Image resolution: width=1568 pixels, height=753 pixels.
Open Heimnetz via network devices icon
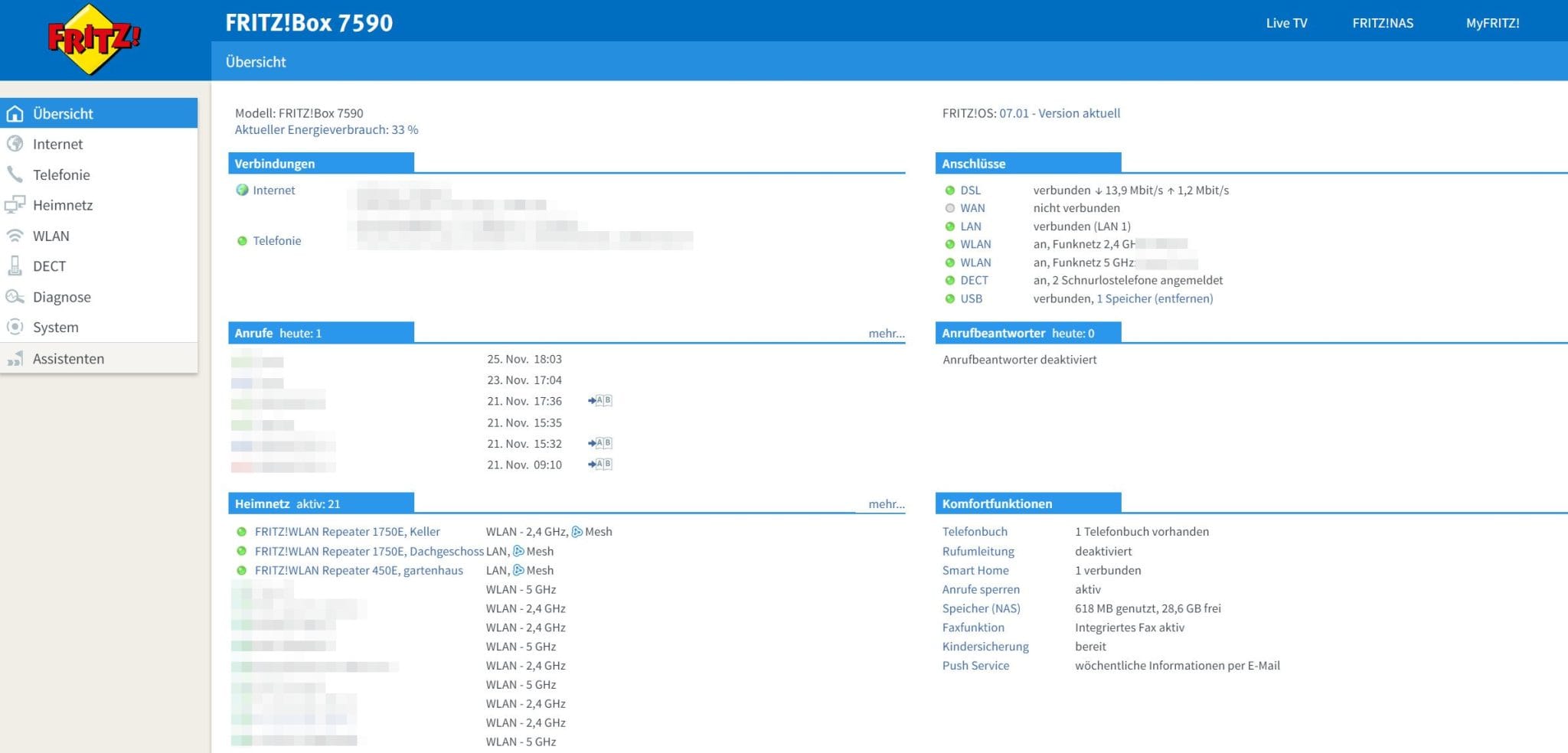tap(15, 205)
